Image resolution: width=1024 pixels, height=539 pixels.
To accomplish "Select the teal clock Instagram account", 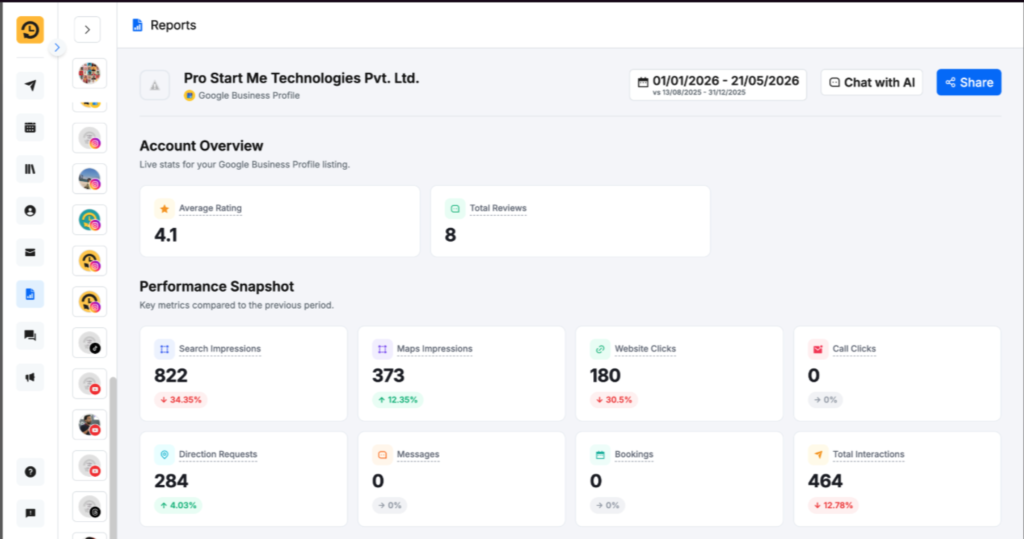I will coord(89,220).
